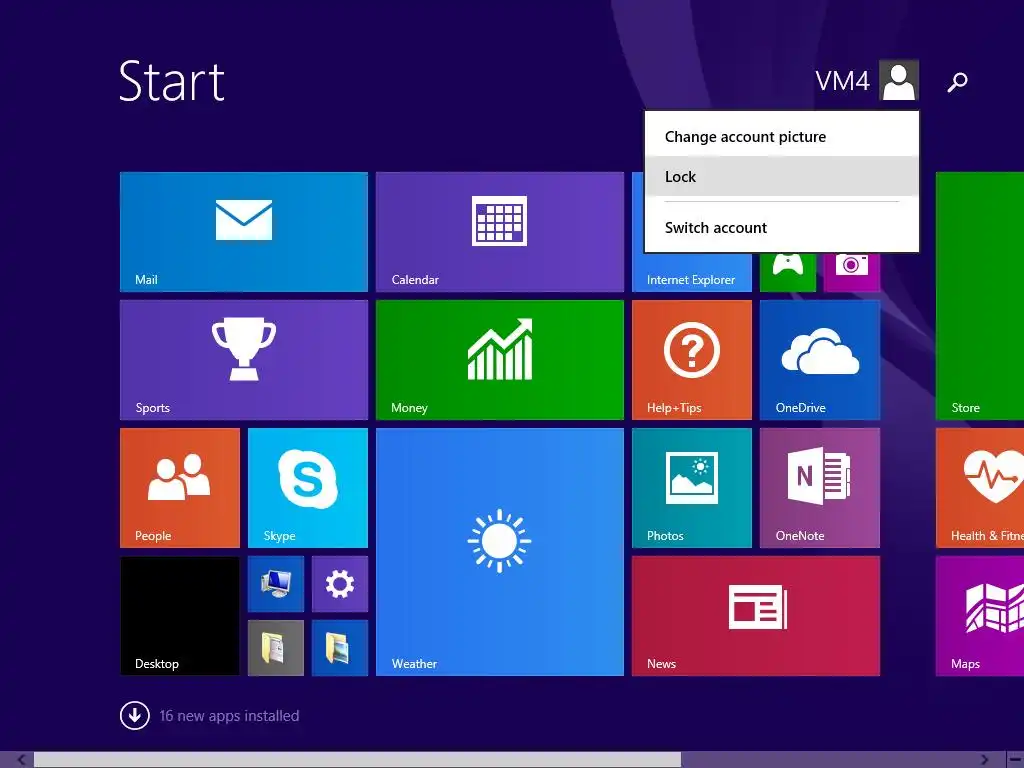Screen dimensions: 1024x768
Task: Open the Pictures folder tile
Action: coord(340,648)
